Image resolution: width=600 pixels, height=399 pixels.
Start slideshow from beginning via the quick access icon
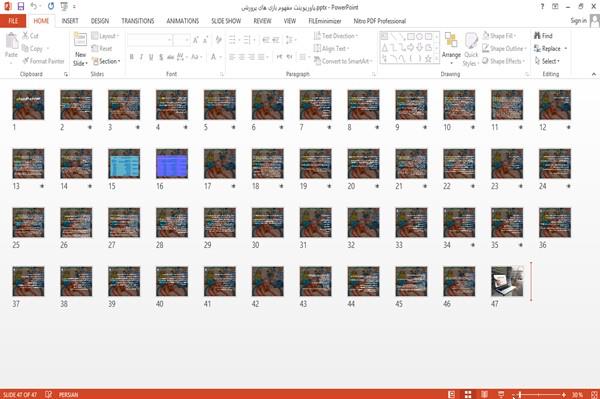(64, 7)
